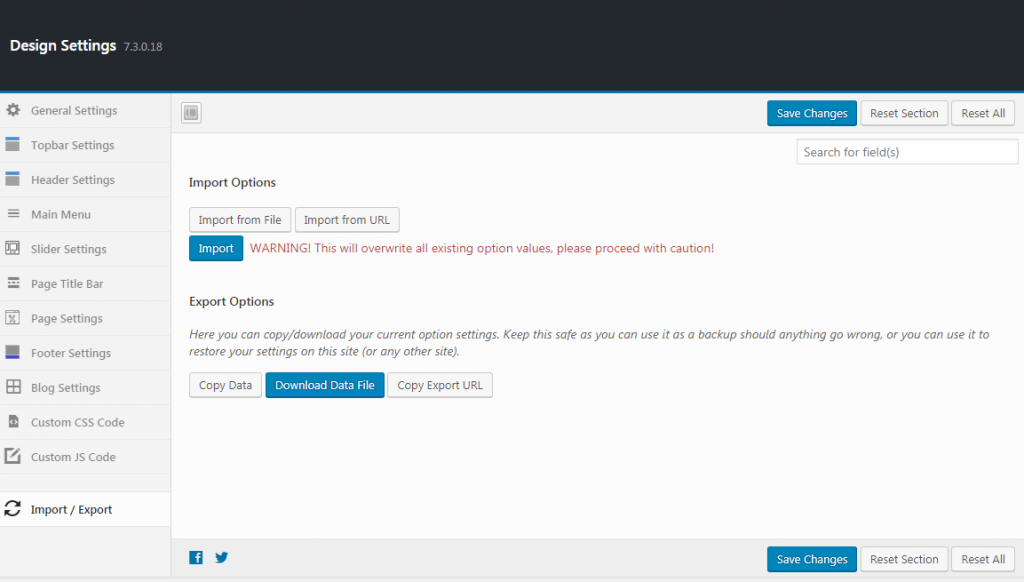
Task: Select Page Settings in sidebar
Action: coord(85,318)
